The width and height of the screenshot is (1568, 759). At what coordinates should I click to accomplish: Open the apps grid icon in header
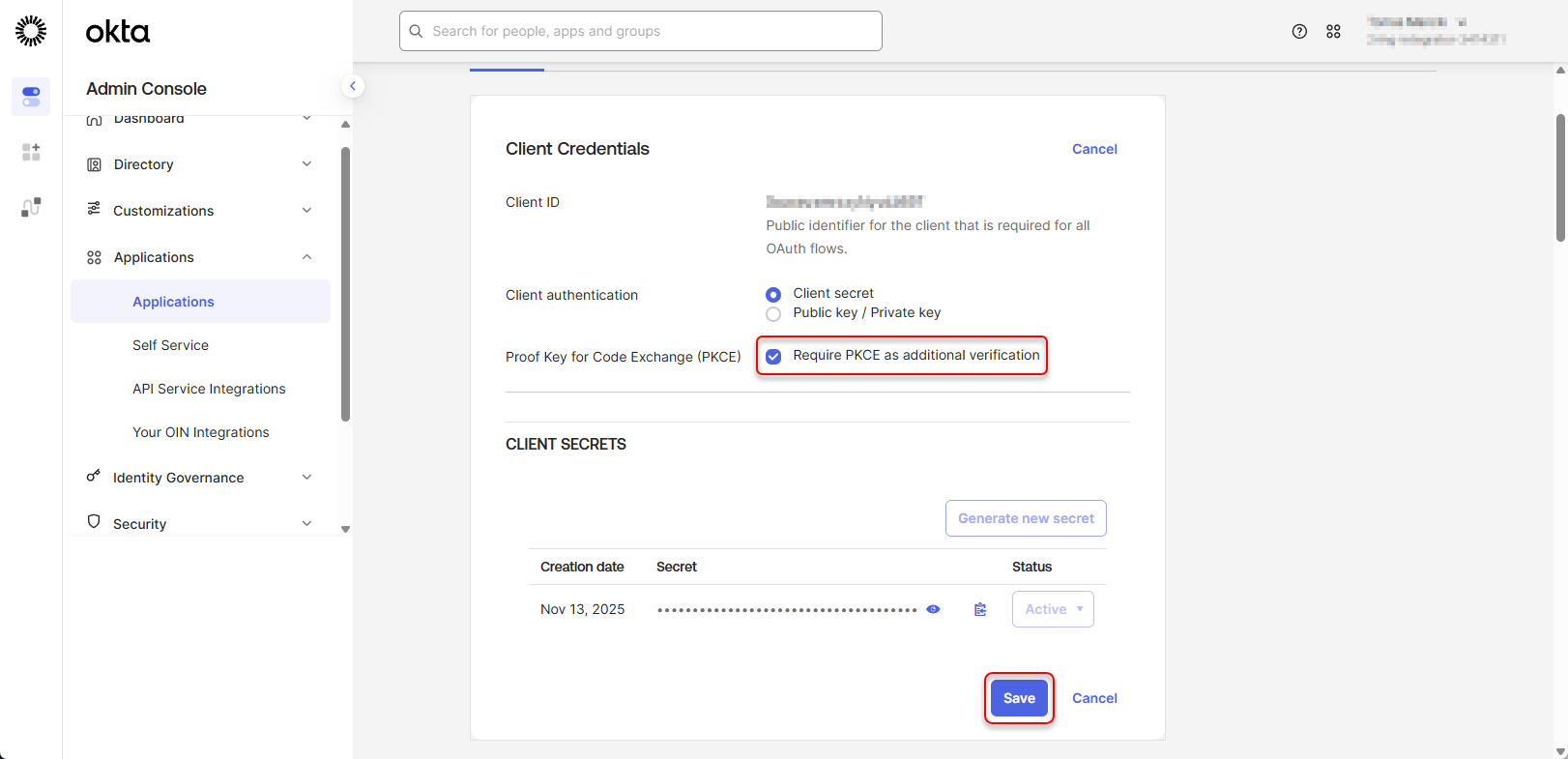(1333, 32)
